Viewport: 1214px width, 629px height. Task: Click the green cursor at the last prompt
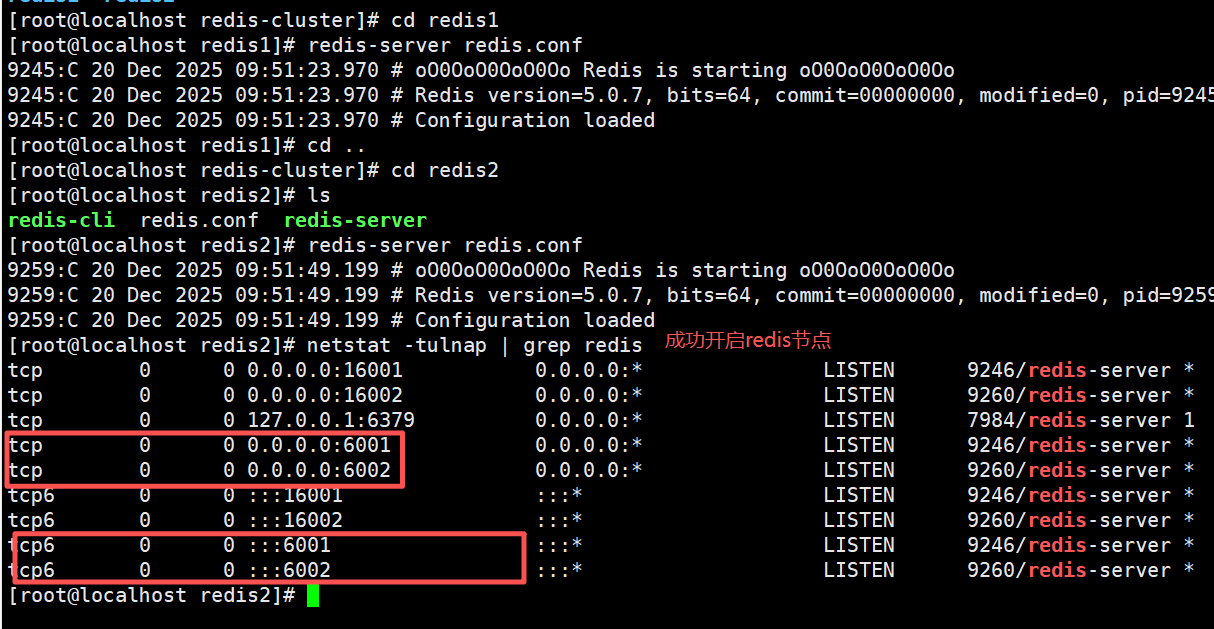tap(313, 596)
